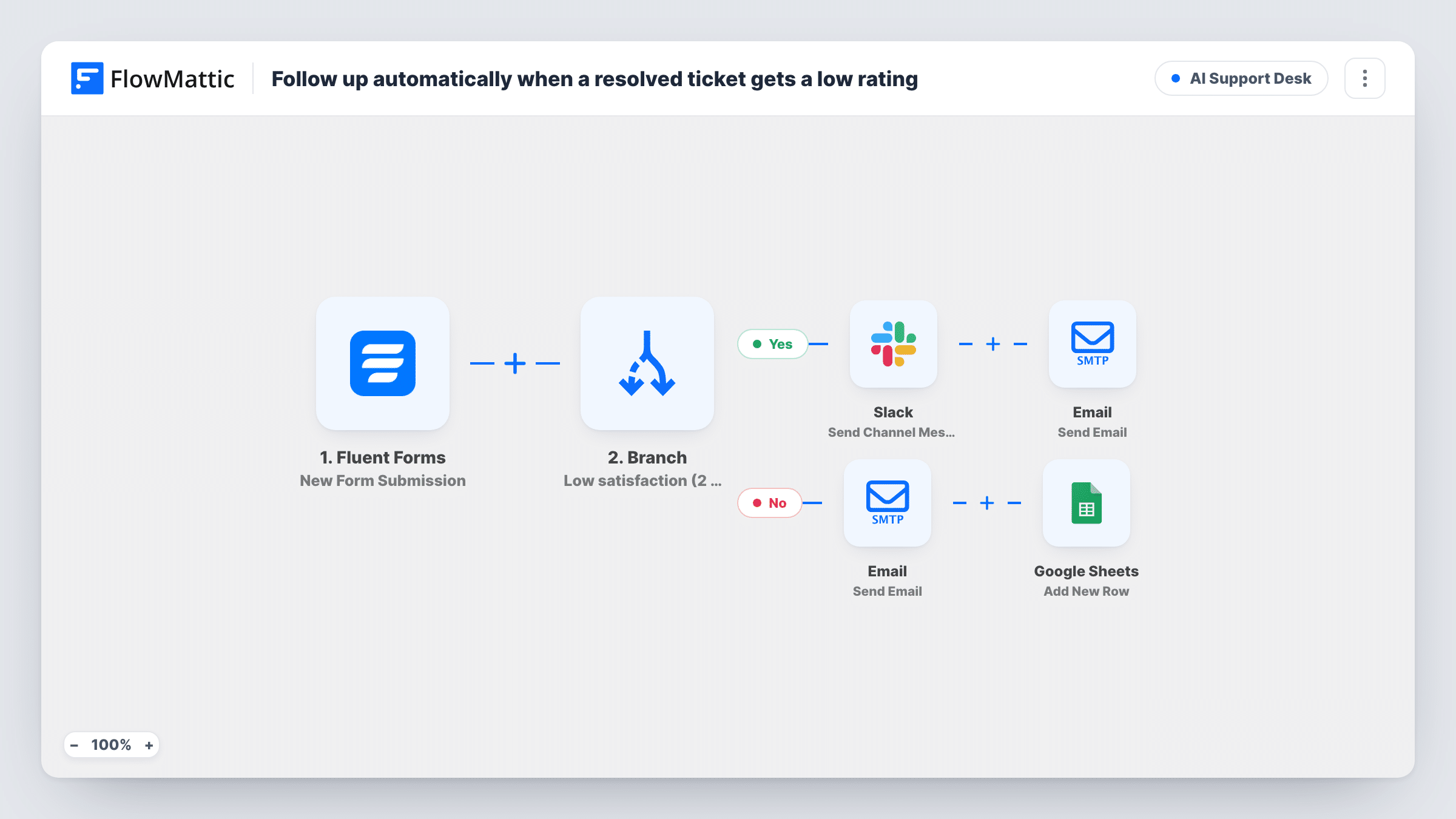Select the No branch label
This screenshot has width=1456, height=819.
pos(770,503)
